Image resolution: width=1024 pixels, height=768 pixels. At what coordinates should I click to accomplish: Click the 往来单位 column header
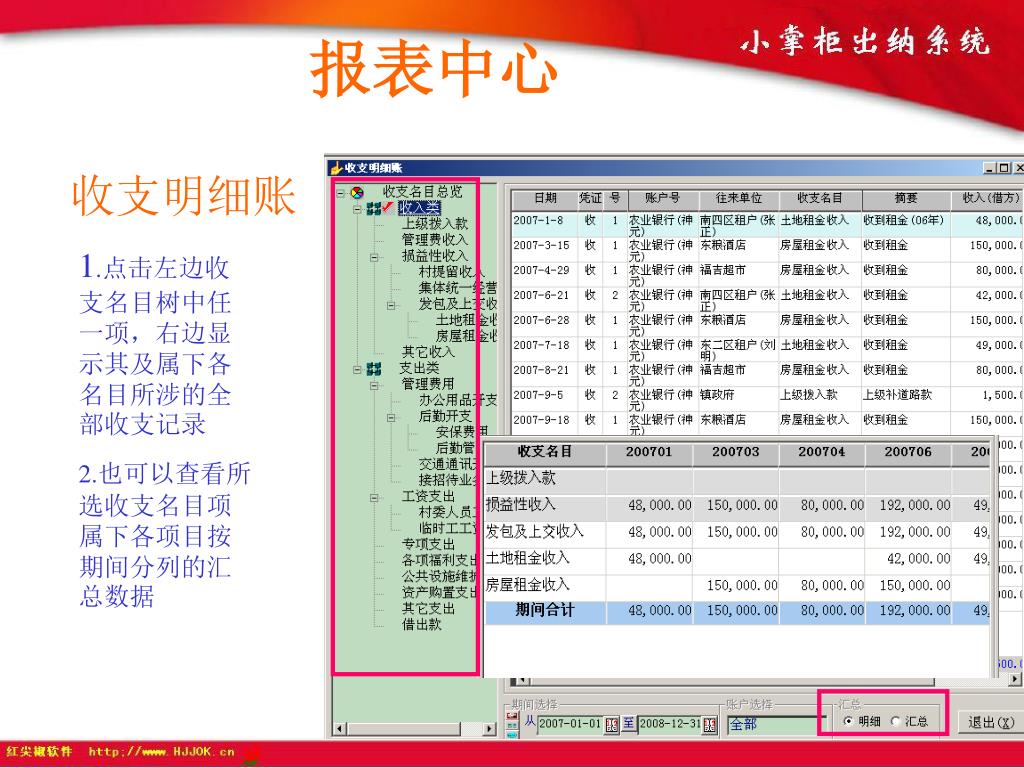click(x=738, y=199)
